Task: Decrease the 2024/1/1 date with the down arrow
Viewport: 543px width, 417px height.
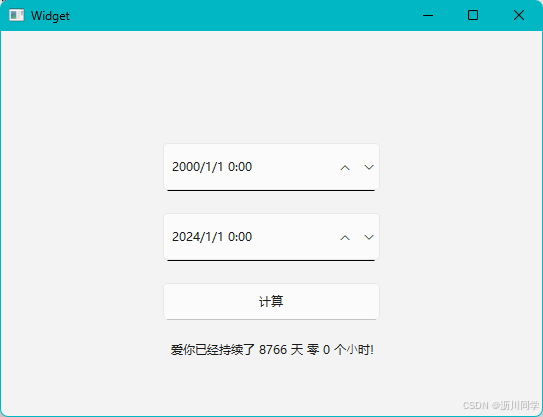Action: tap(369, 237)
